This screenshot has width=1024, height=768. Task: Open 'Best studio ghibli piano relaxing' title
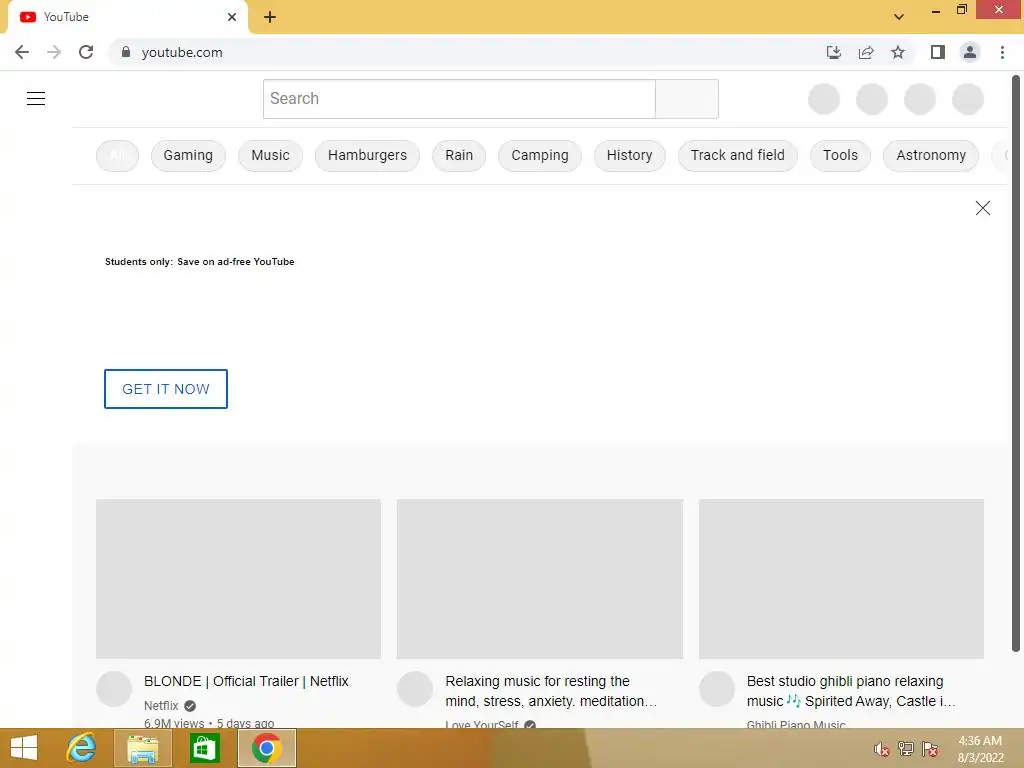tap(851, 691)
